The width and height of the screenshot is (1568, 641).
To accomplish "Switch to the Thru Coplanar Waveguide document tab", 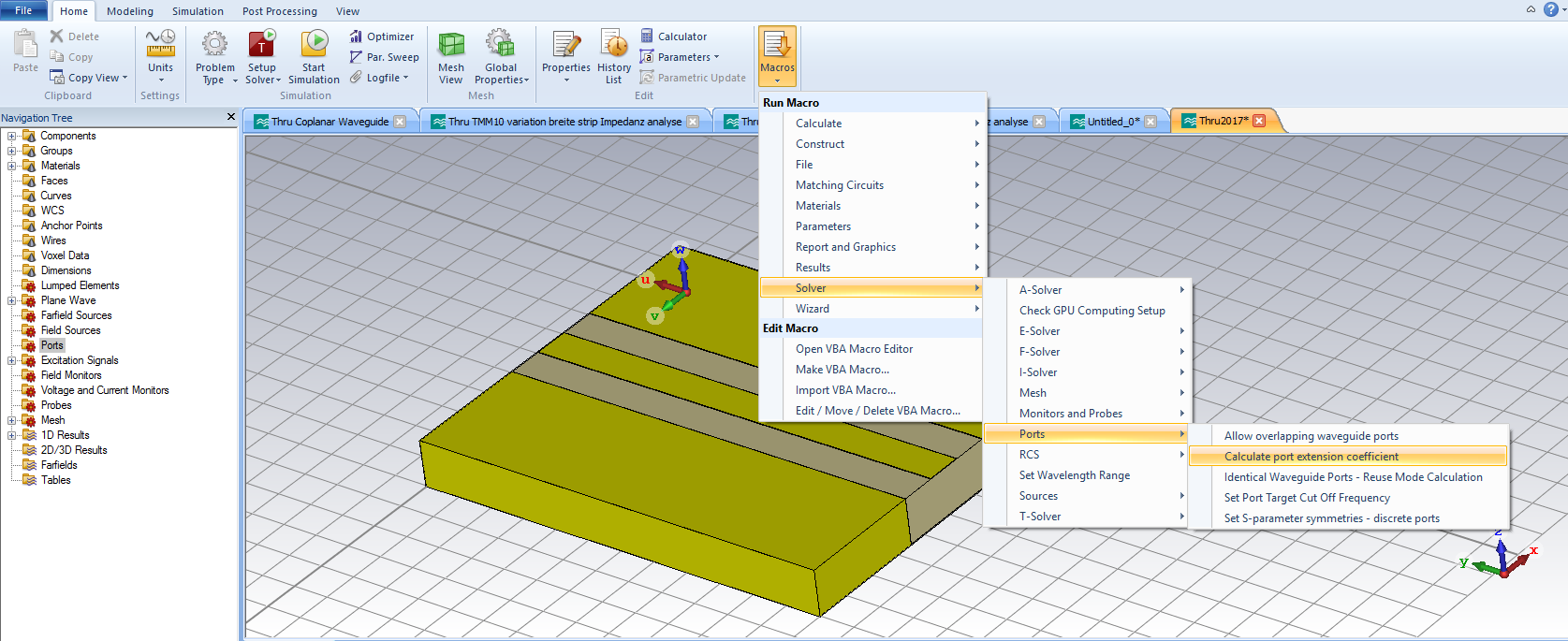I will (x=330, y=122).
